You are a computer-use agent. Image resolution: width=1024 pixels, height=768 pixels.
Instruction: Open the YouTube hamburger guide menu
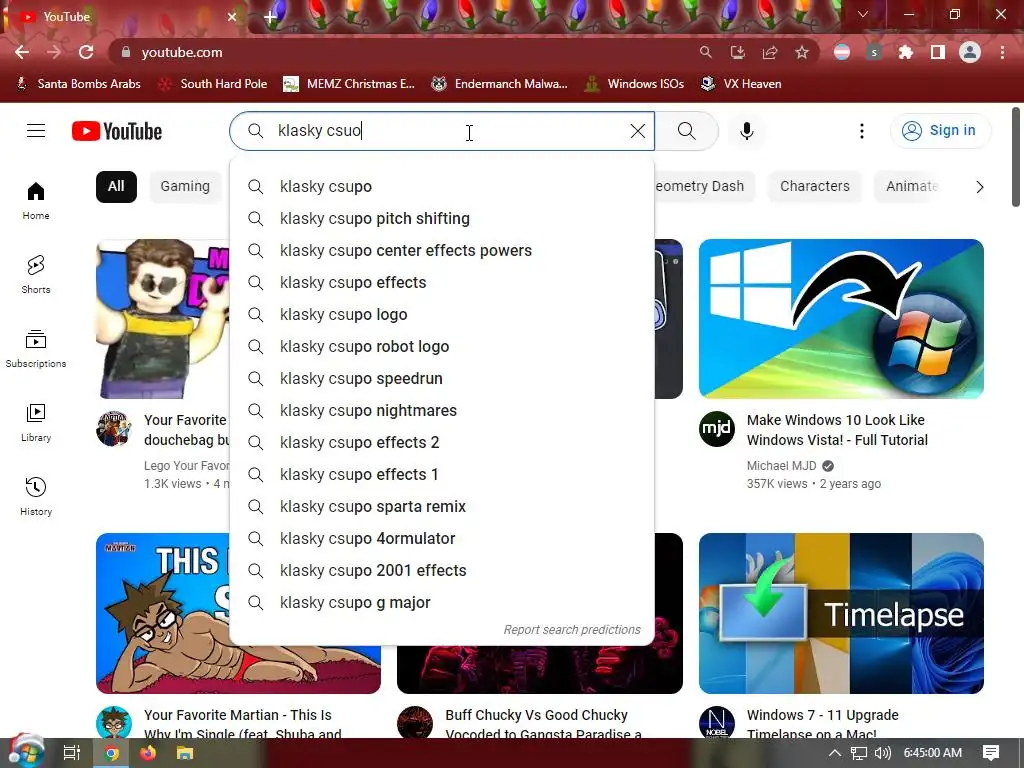click(x=36, y=131)
